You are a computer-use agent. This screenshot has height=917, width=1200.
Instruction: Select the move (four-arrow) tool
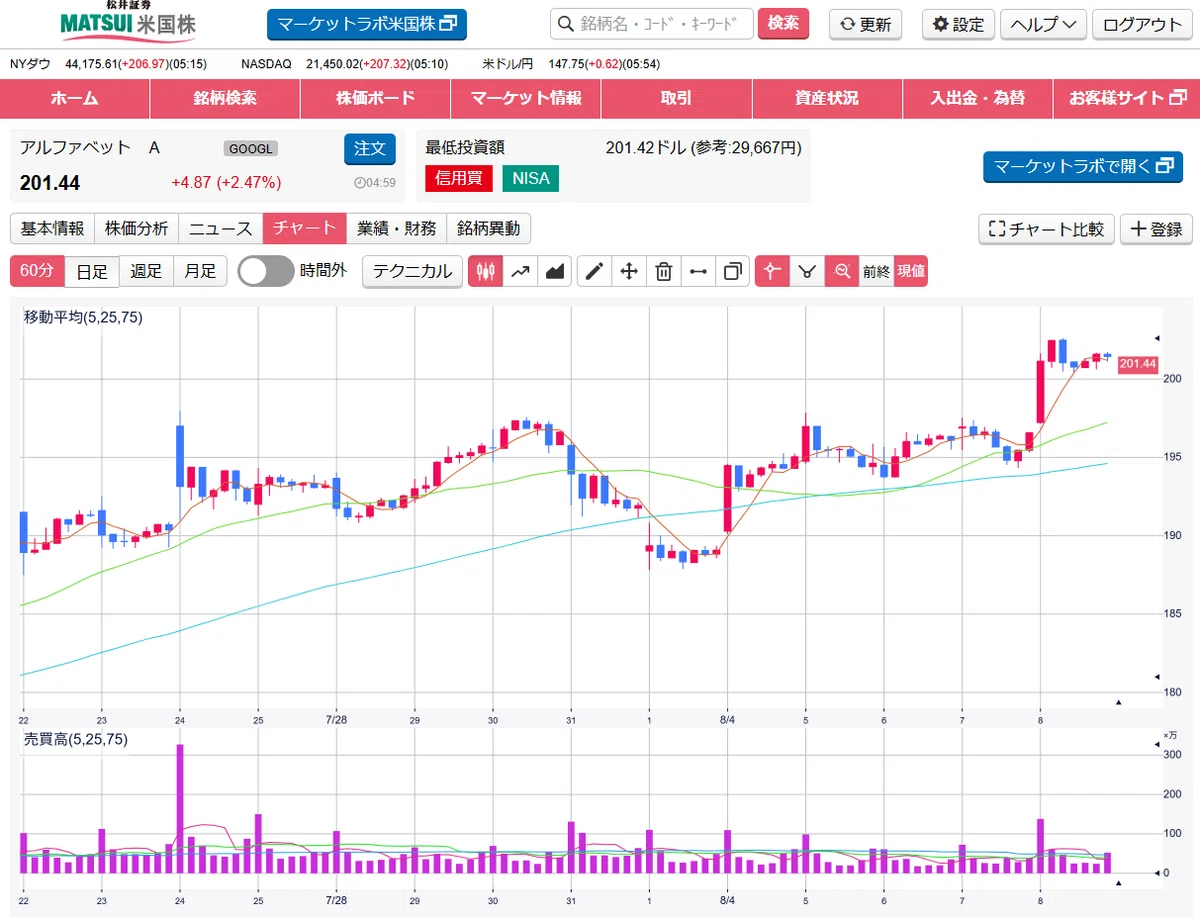629,271
